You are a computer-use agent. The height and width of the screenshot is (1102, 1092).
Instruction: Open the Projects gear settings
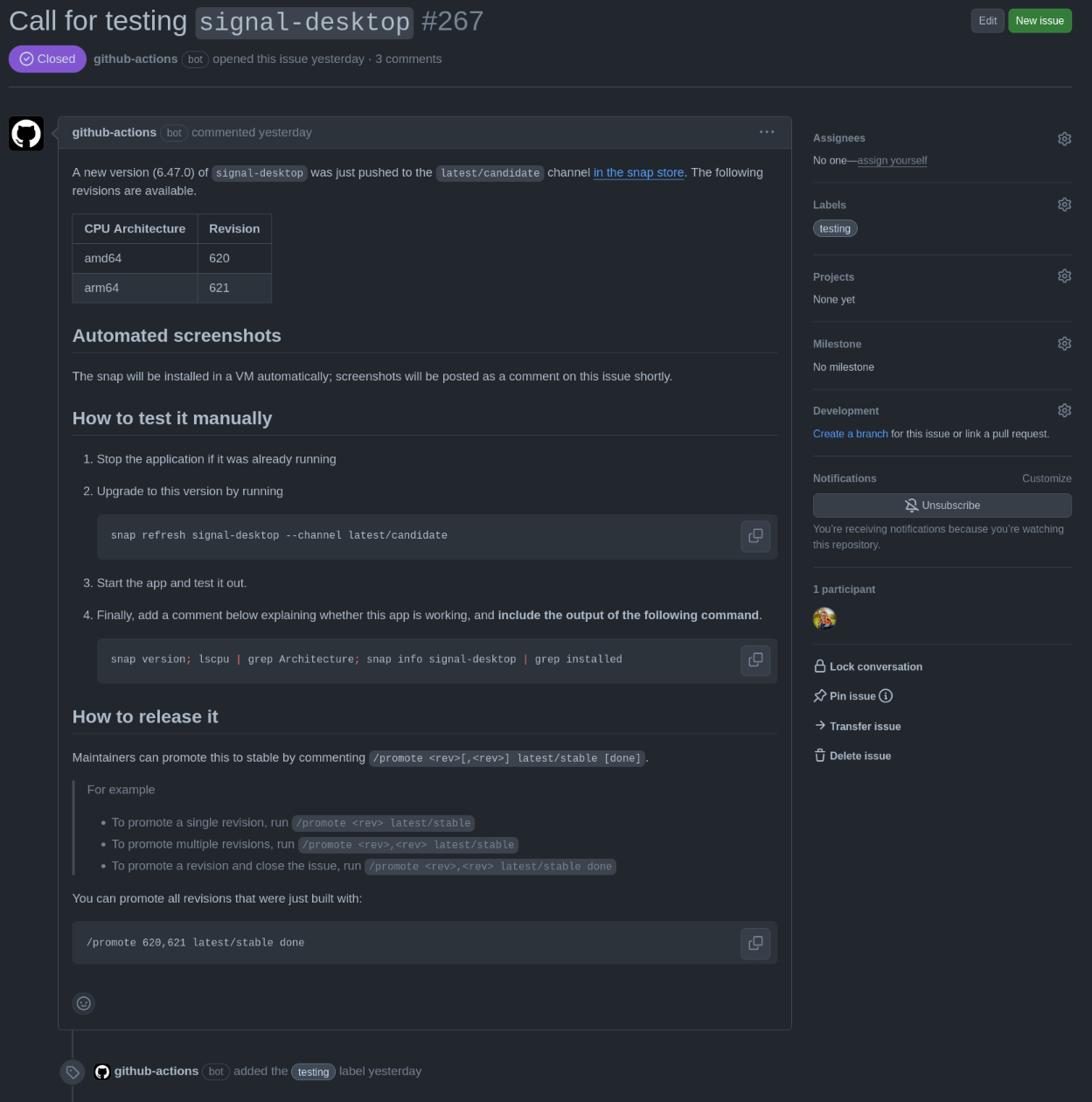point(1064,276)
